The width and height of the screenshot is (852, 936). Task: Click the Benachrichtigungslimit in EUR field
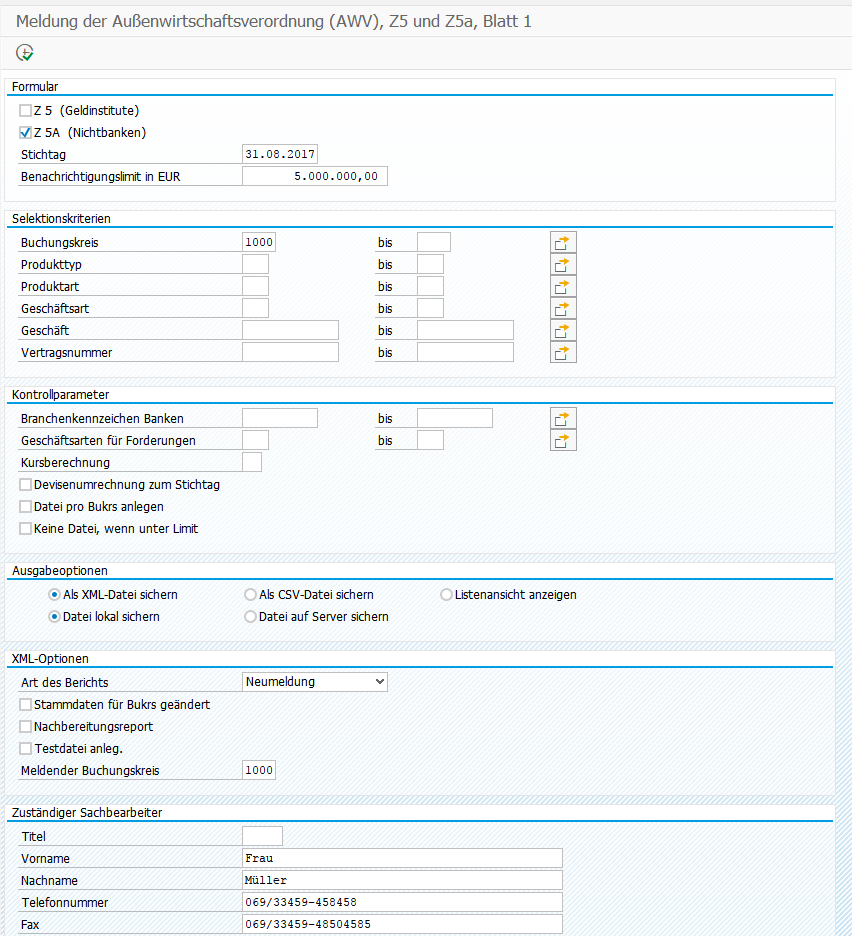click(x=314, y=177)
